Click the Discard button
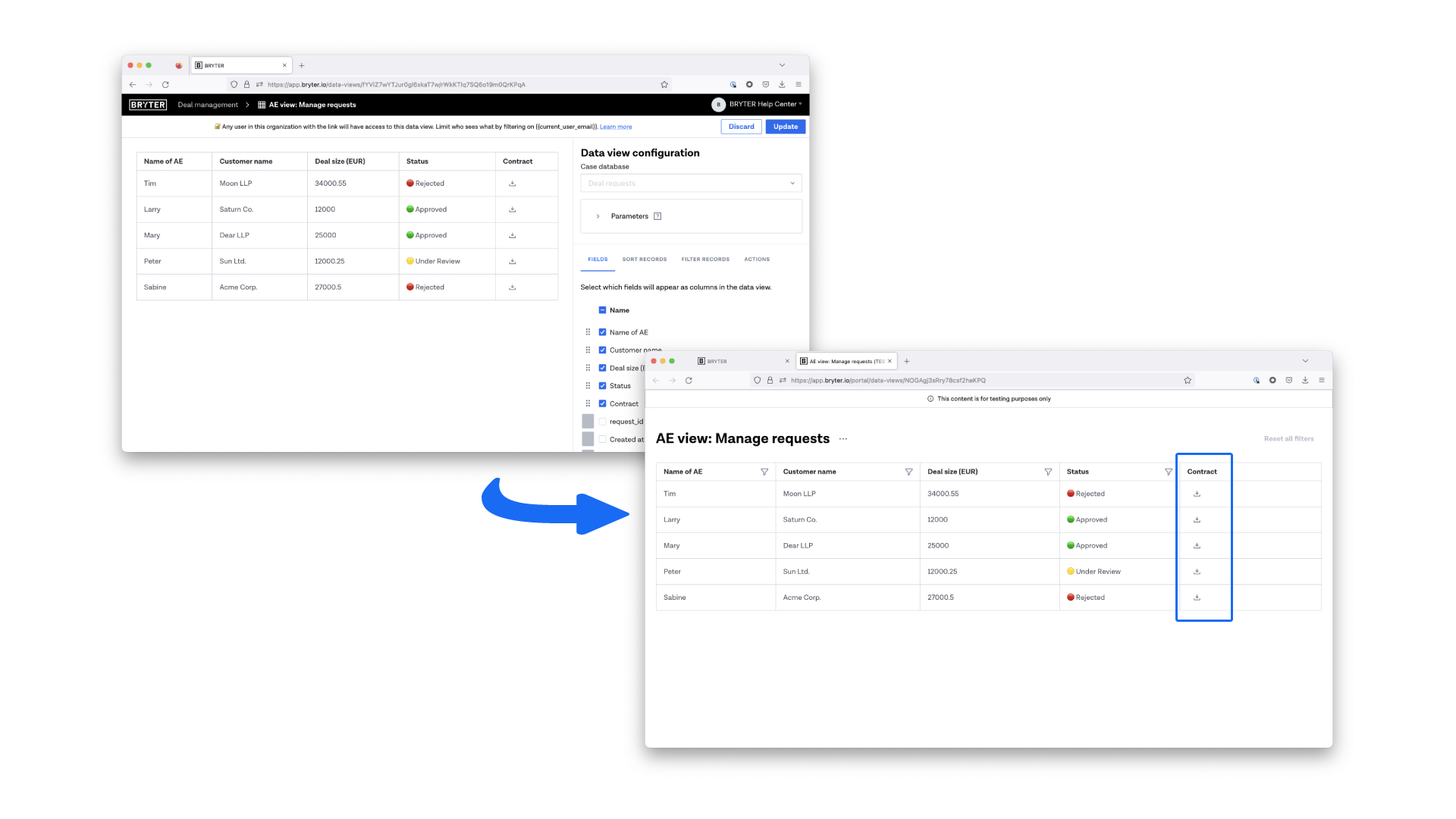The height and width of the screenshot is (819, 1456). tap(741, 126)
